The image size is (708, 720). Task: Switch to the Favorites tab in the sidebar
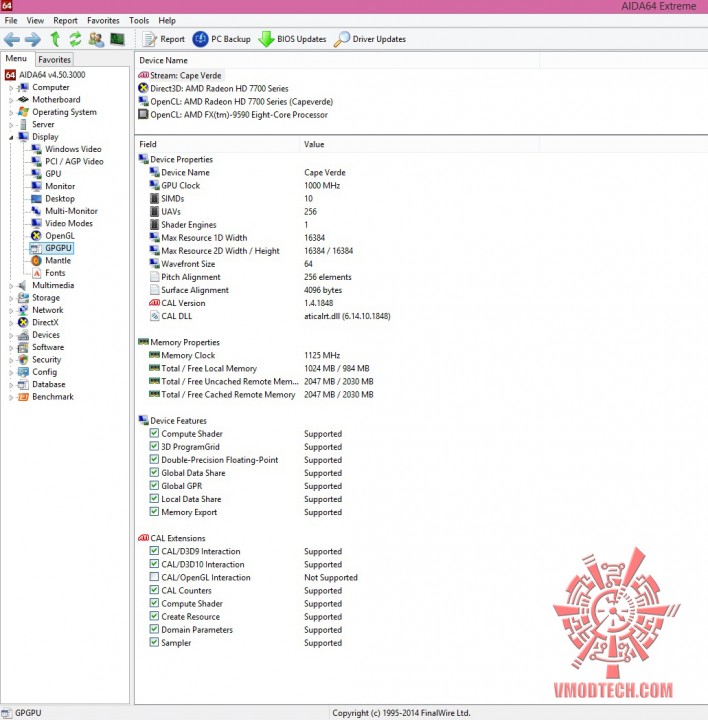[x=54, y=60]
